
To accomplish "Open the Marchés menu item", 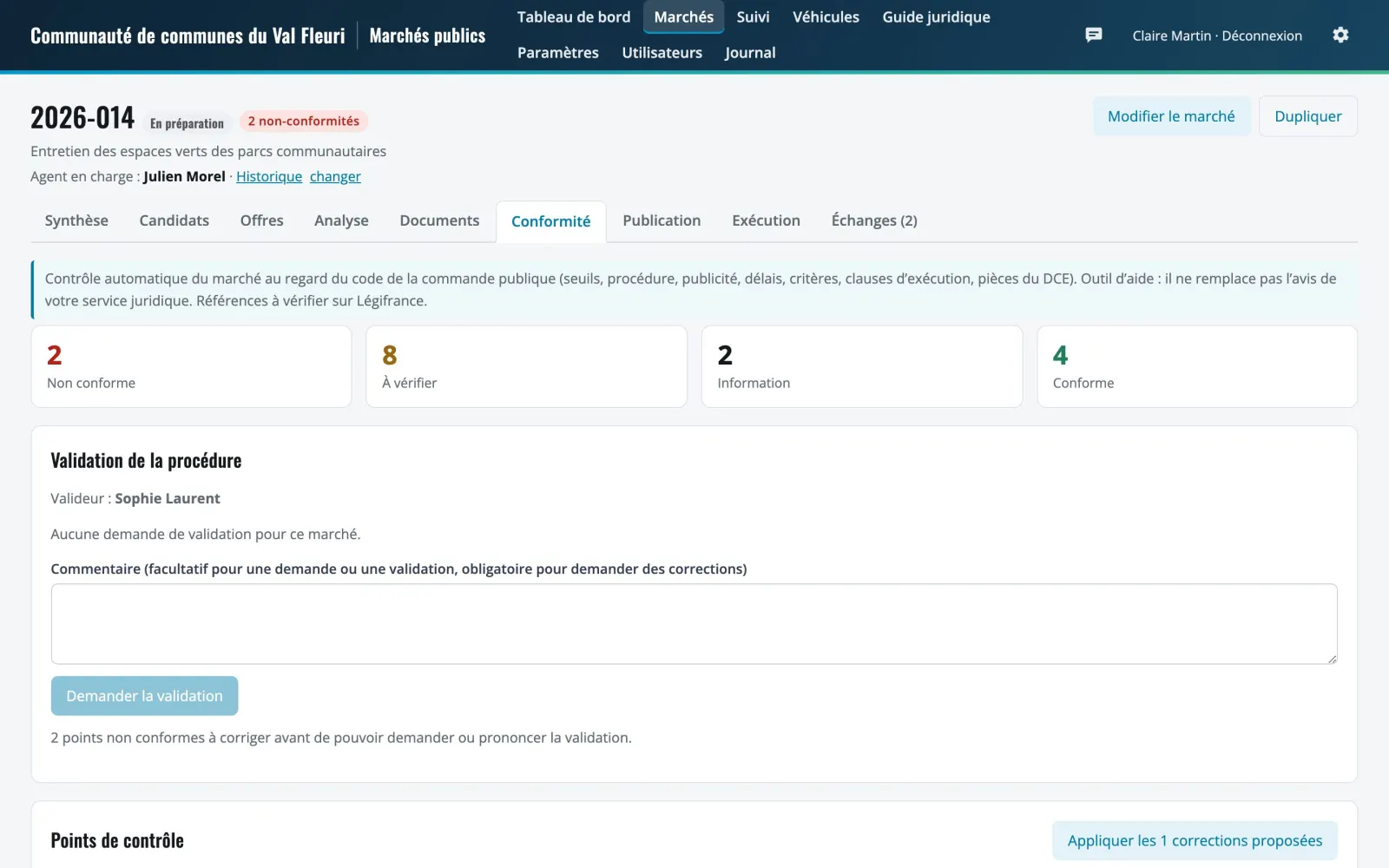I will (684, 16).
